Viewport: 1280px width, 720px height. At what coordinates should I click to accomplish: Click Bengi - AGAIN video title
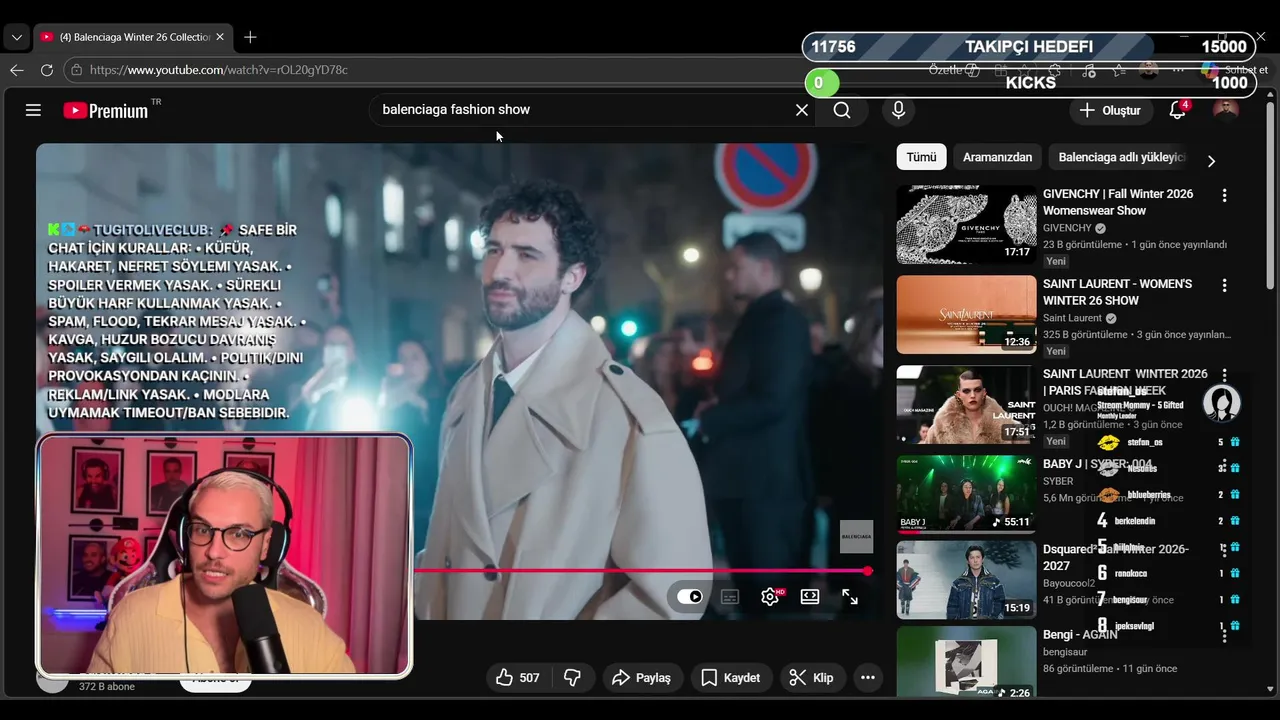(x=1080, y=635)
